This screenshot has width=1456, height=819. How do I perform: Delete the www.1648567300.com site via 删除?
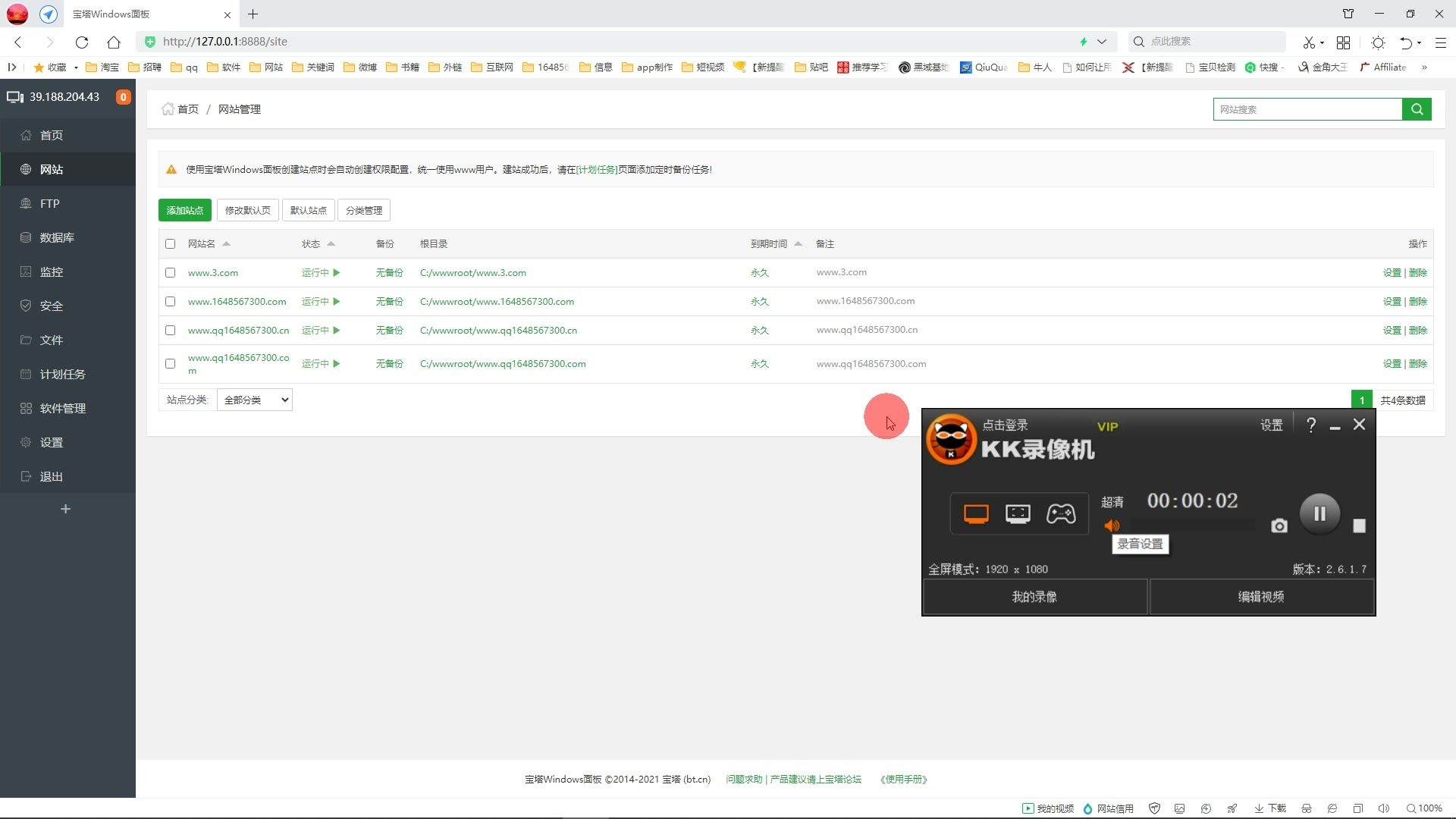[1418, 301]
